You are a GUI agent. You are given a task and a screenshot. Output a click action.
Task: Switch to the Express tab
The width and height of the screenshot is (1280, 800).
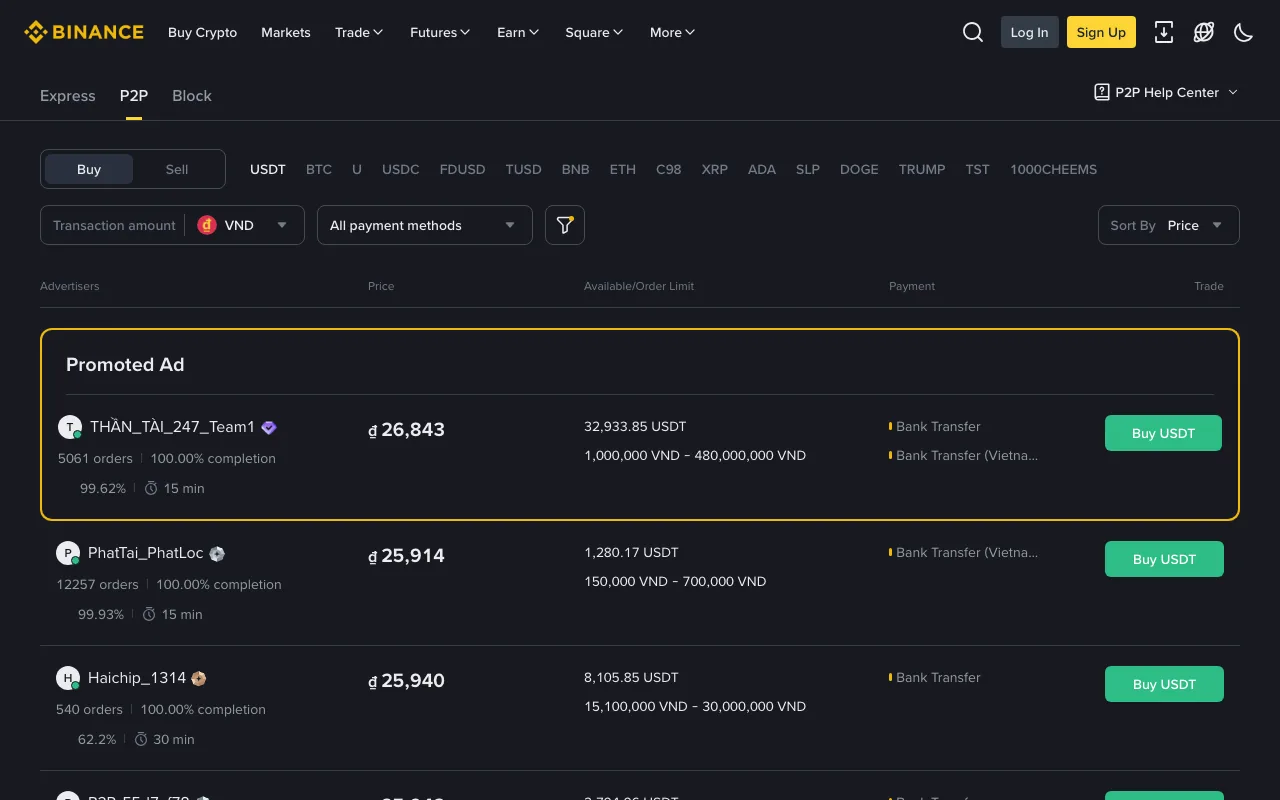(x=68, y=96)
